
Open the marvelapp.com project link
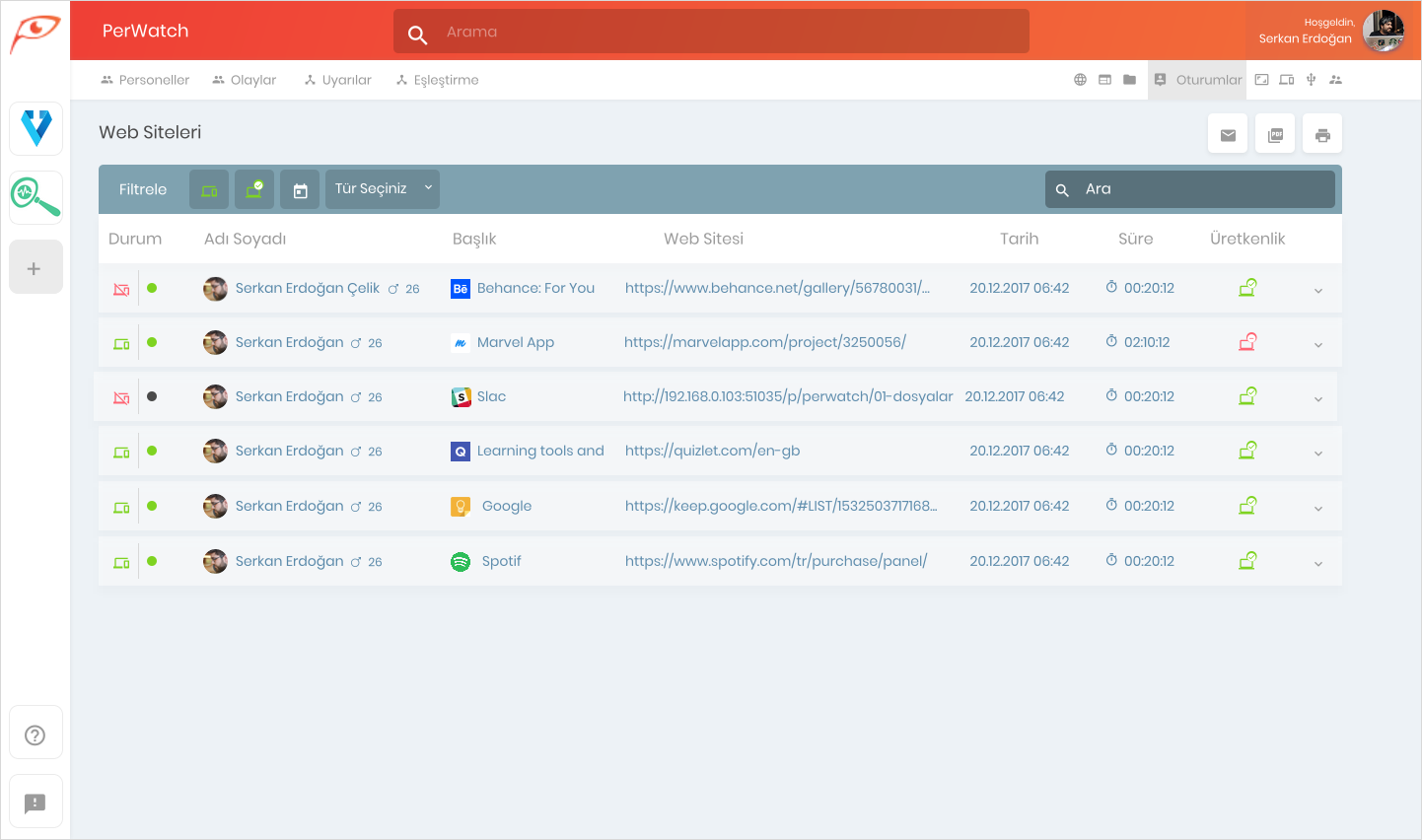tap(765, 342)
